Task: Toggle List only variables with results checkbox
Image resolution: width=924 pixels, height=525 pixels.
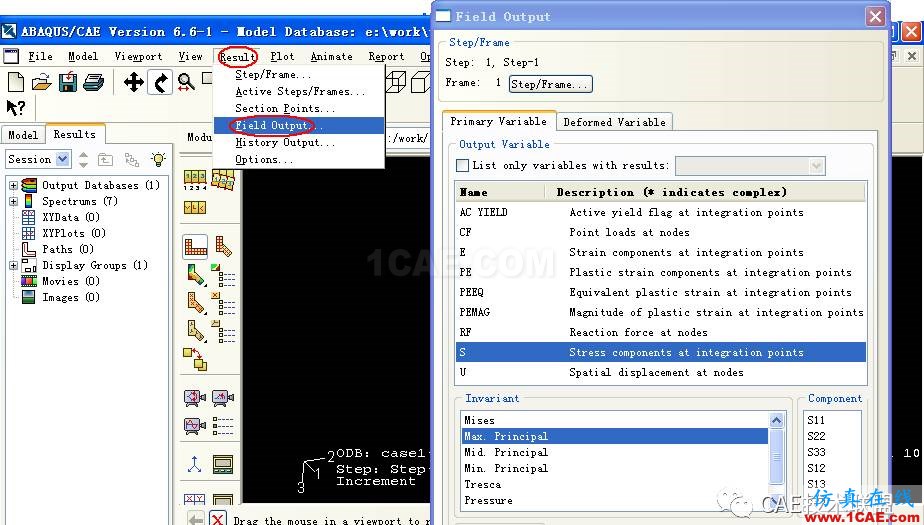Action: pyautogui.click(x=463, y=166)
